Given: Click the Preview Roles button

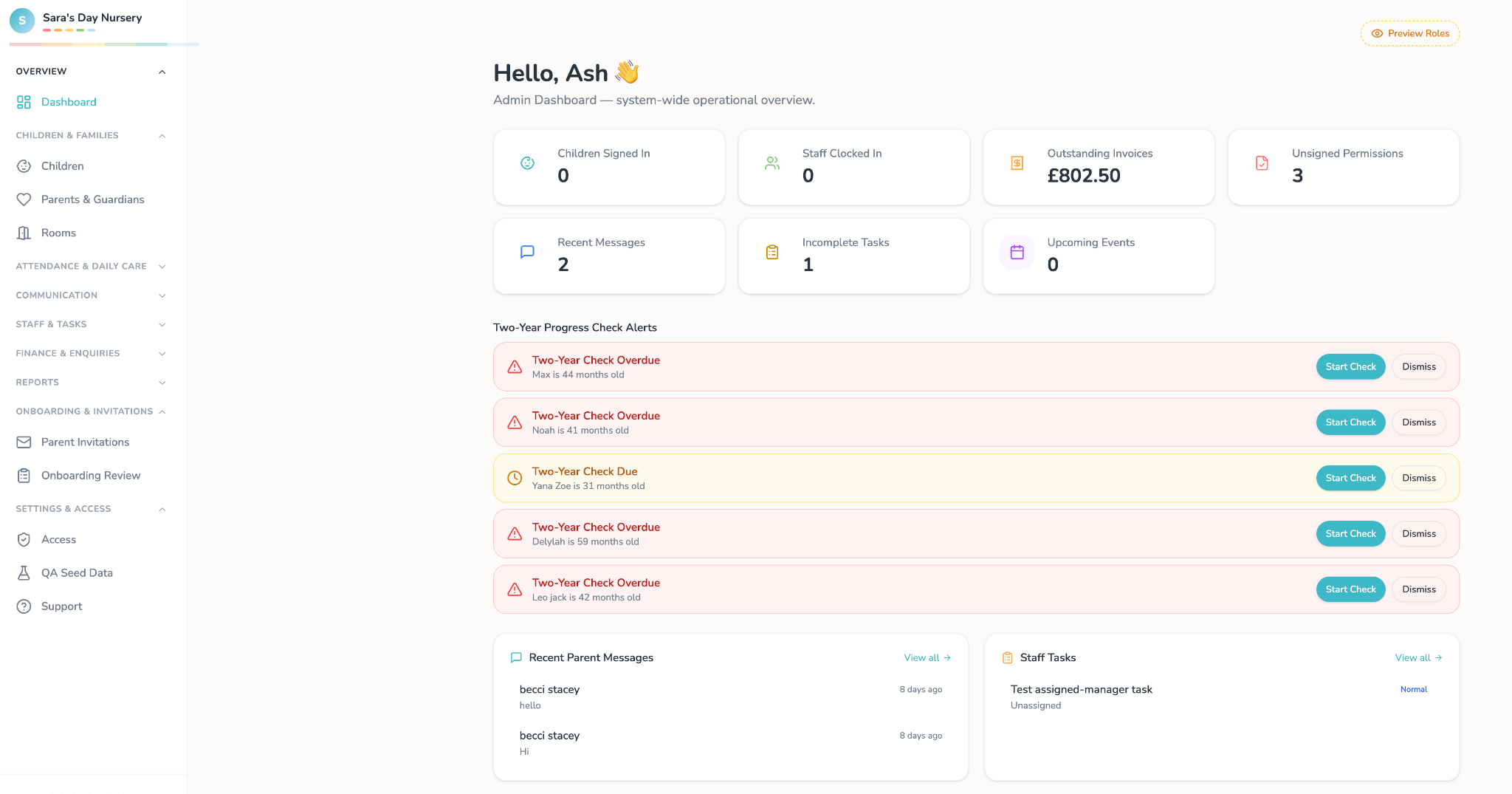Looking at the screenshot, I should click(x=1410, y=33).
